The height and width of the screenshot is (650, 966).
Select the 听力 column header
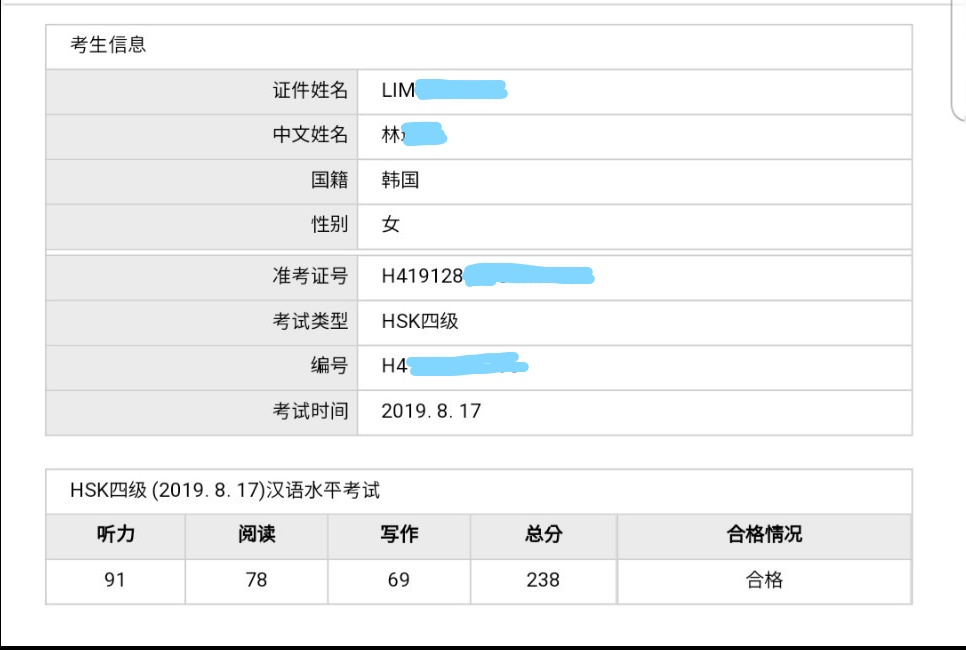(115, 535)
